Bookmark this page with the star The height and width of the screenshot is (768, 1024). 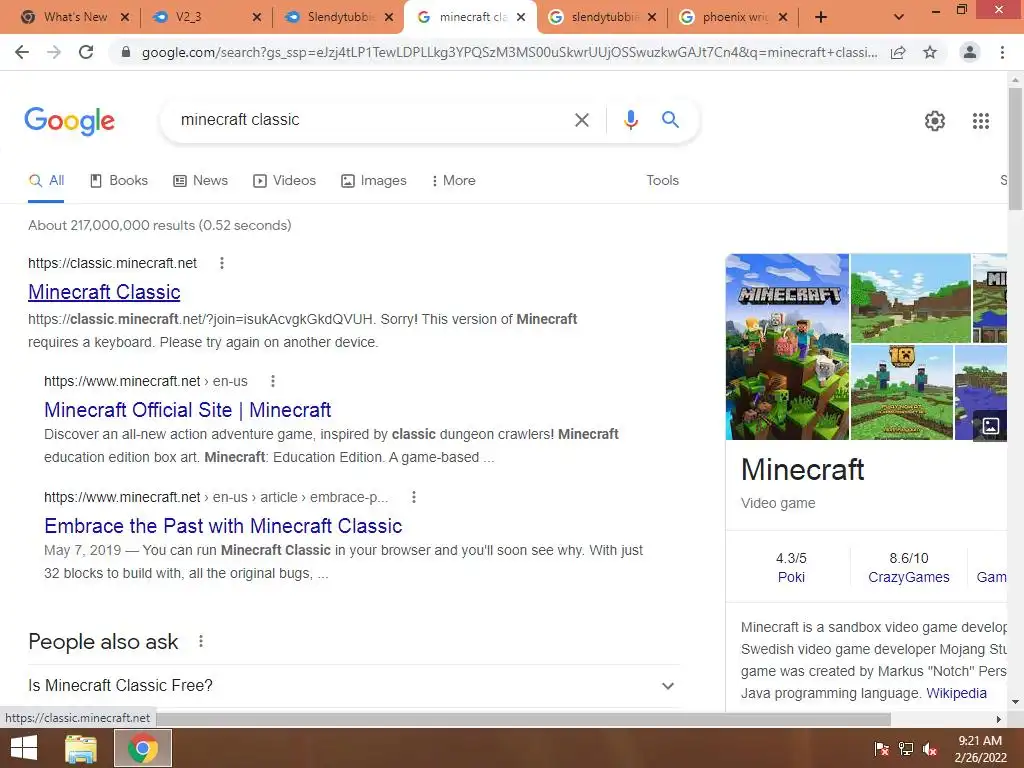930,52
